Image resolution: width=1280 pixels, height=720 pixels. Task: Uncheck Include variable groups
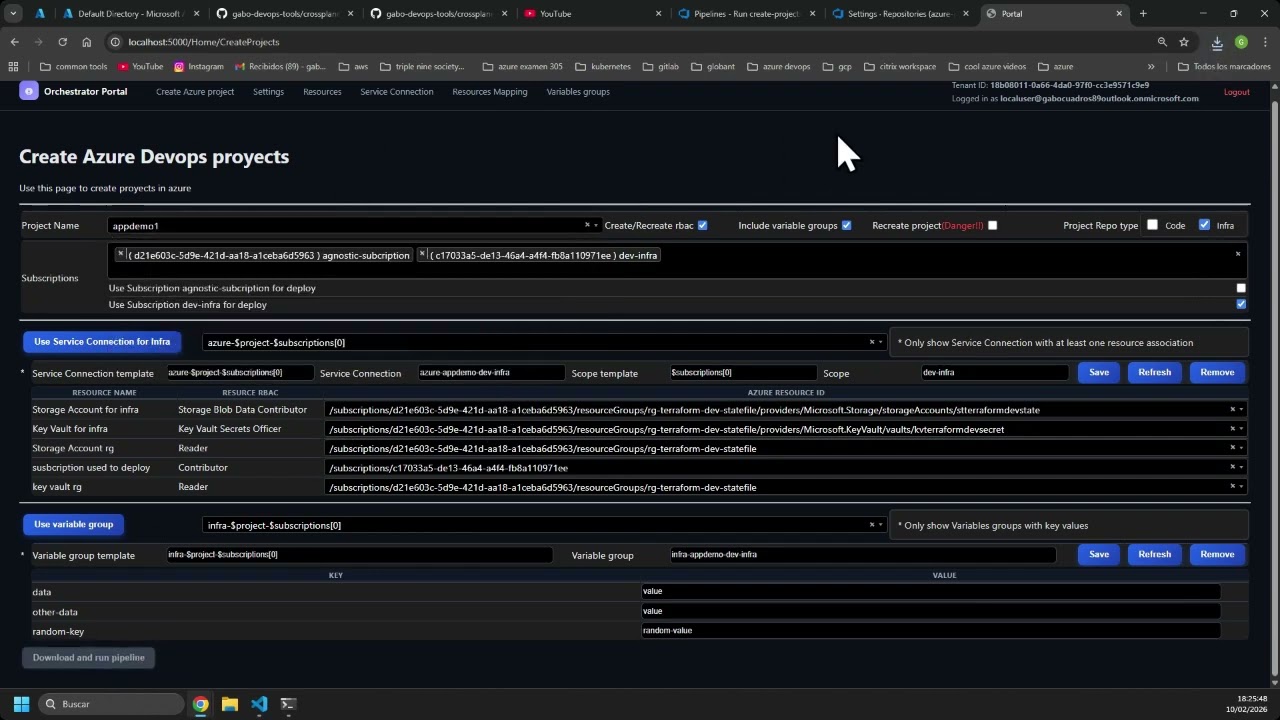pyautogui.click(x=846, y=225)
